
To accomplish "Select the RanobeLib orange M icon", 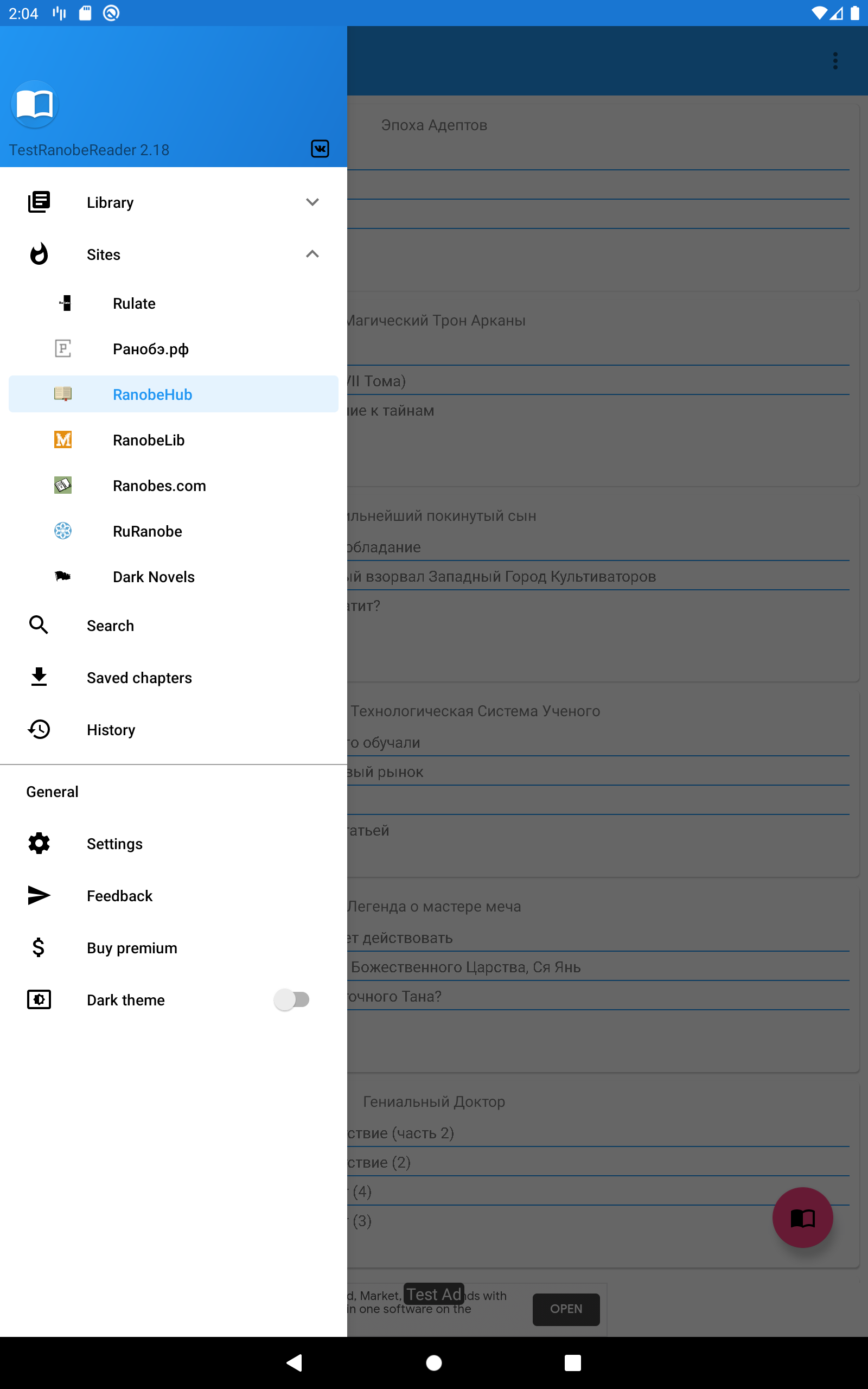I will [63, 439].
